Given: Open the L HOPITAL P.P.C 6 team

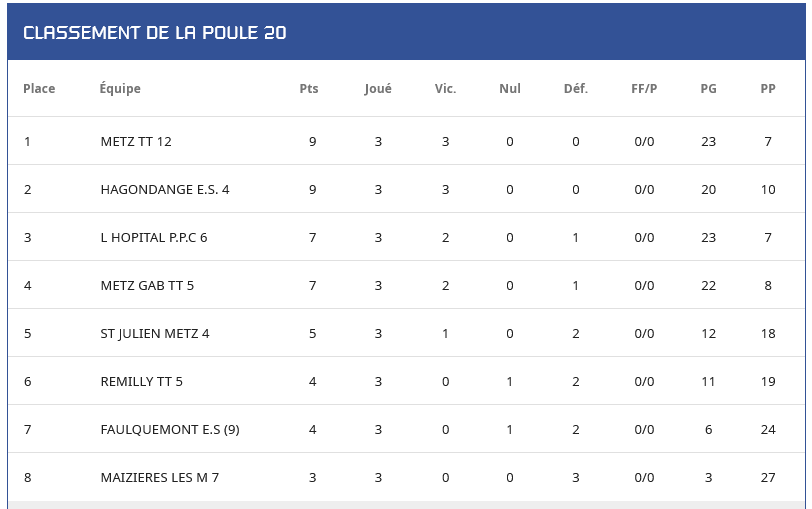Looking at the screenshot, I should [x=154, y=238].
